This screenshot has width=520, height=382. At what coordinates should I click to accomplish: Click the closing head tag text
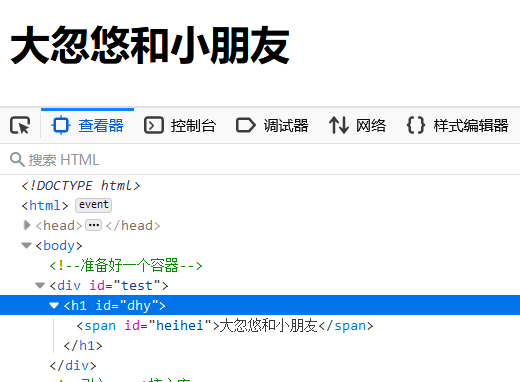point(133,226)
